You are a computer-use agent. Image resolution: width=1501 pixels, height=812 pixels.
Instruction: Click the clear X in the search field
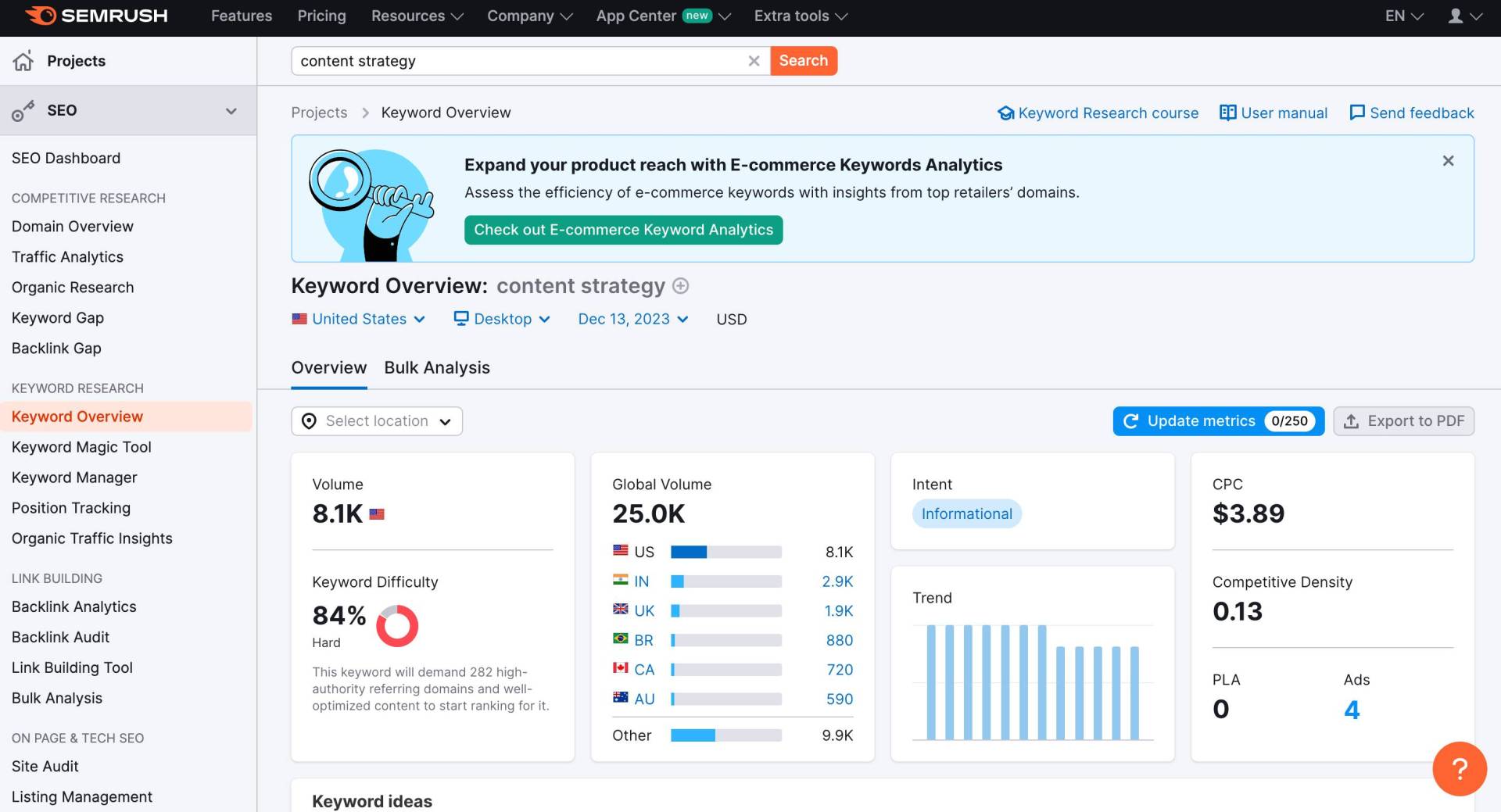pyautogui.click(x=754, y=60)
